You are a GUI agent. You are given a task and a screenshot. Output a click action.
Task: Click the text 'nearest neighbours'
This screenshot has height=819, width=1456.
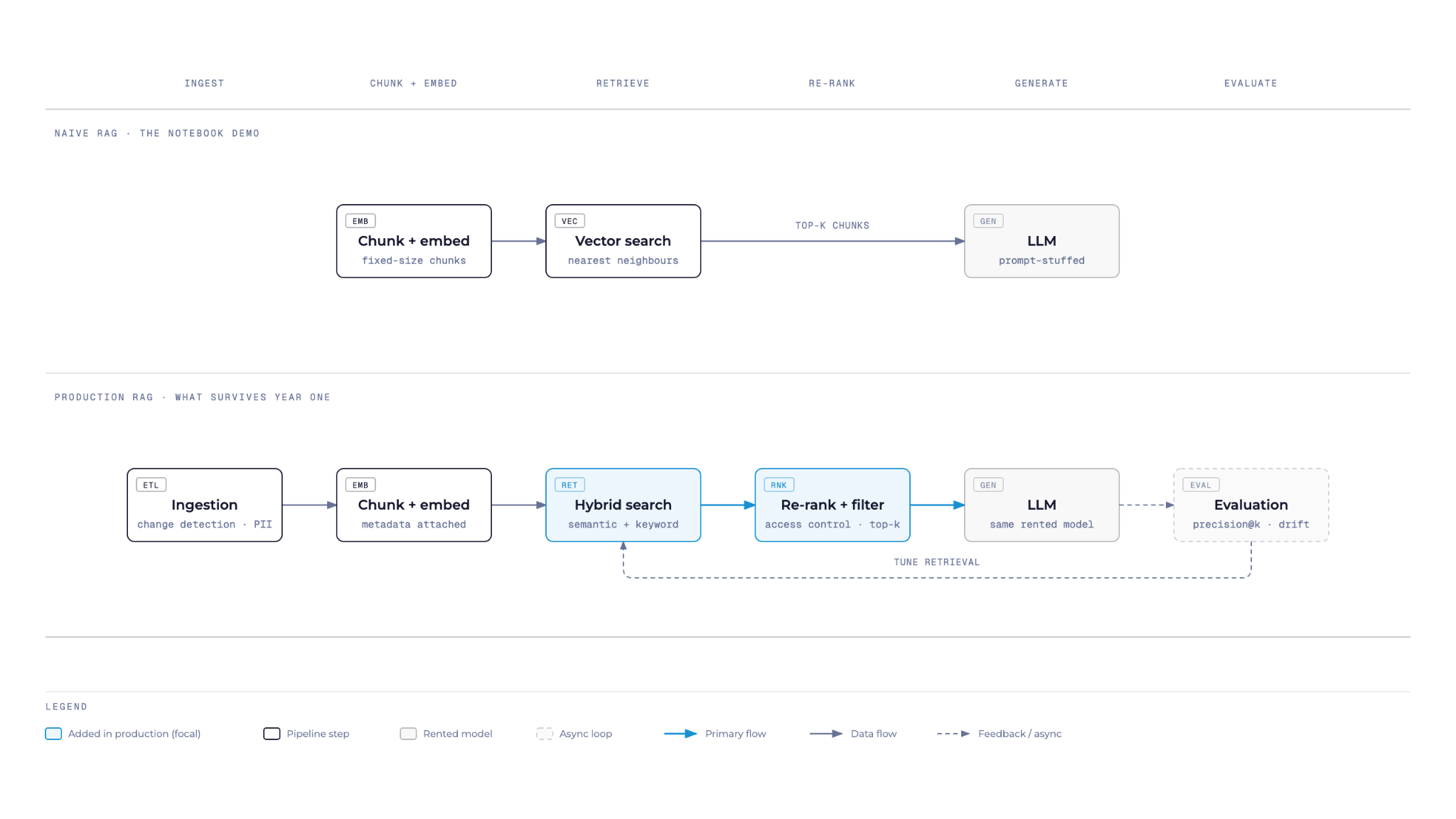623,261
